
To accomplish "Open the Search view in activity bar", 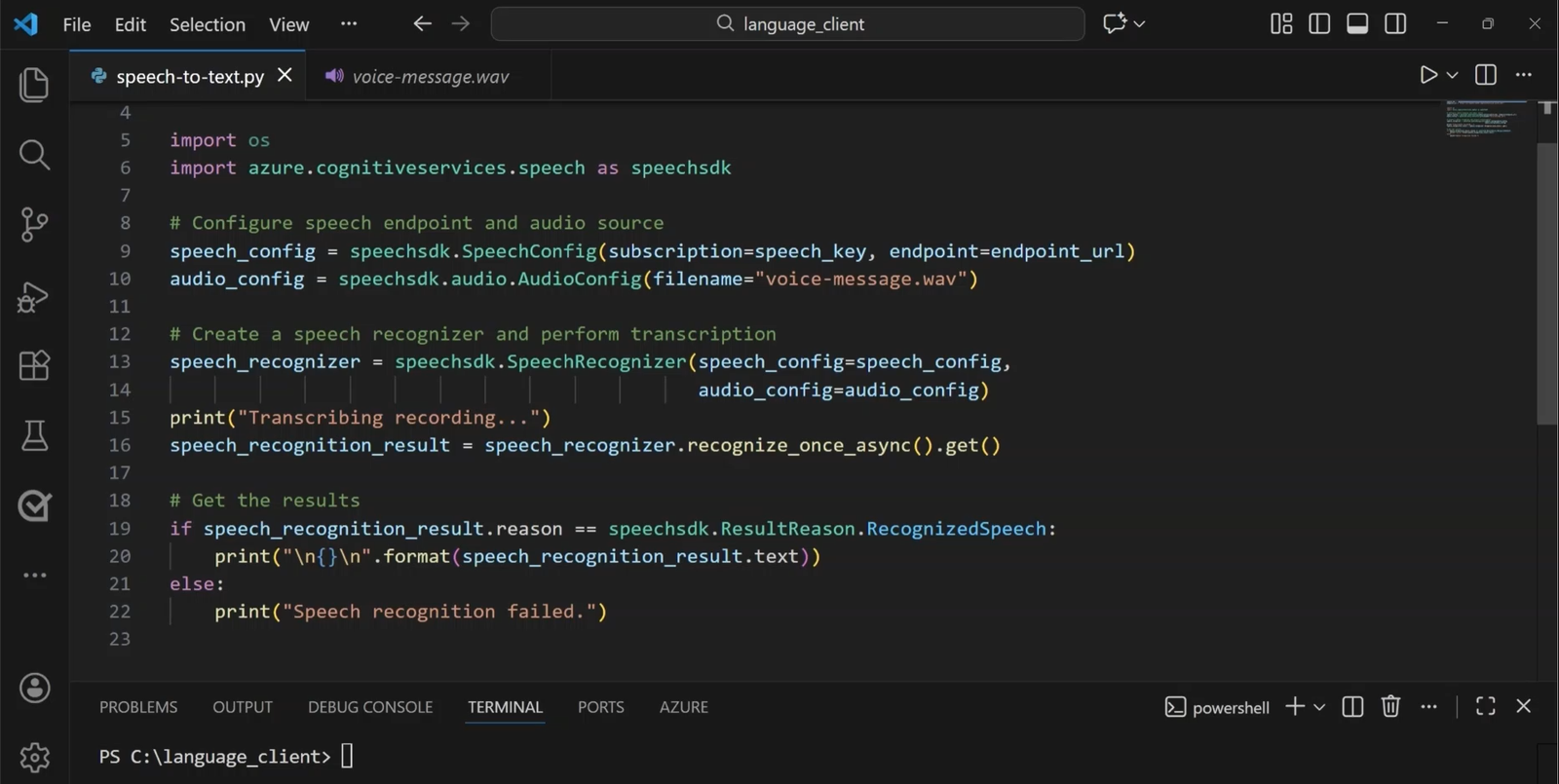I will (34, 155).
